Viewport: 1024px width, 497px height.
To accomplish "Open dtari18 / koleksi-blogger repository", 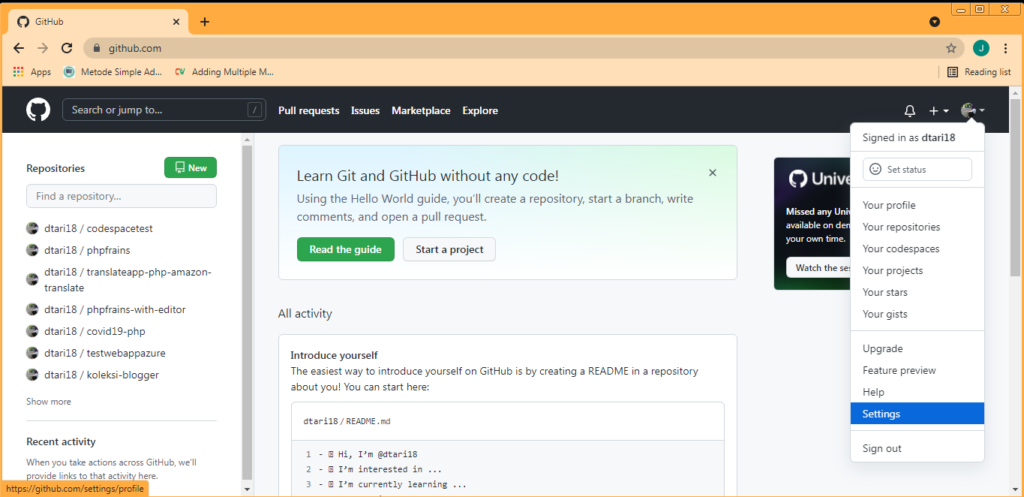I will point(101,374).
